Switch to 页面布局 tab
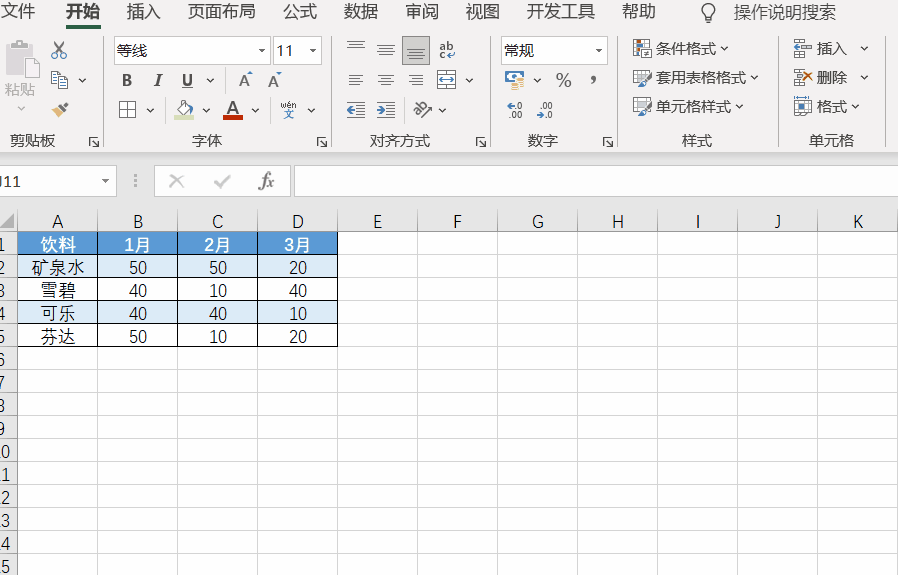898x575 pixels. [221, 11]
